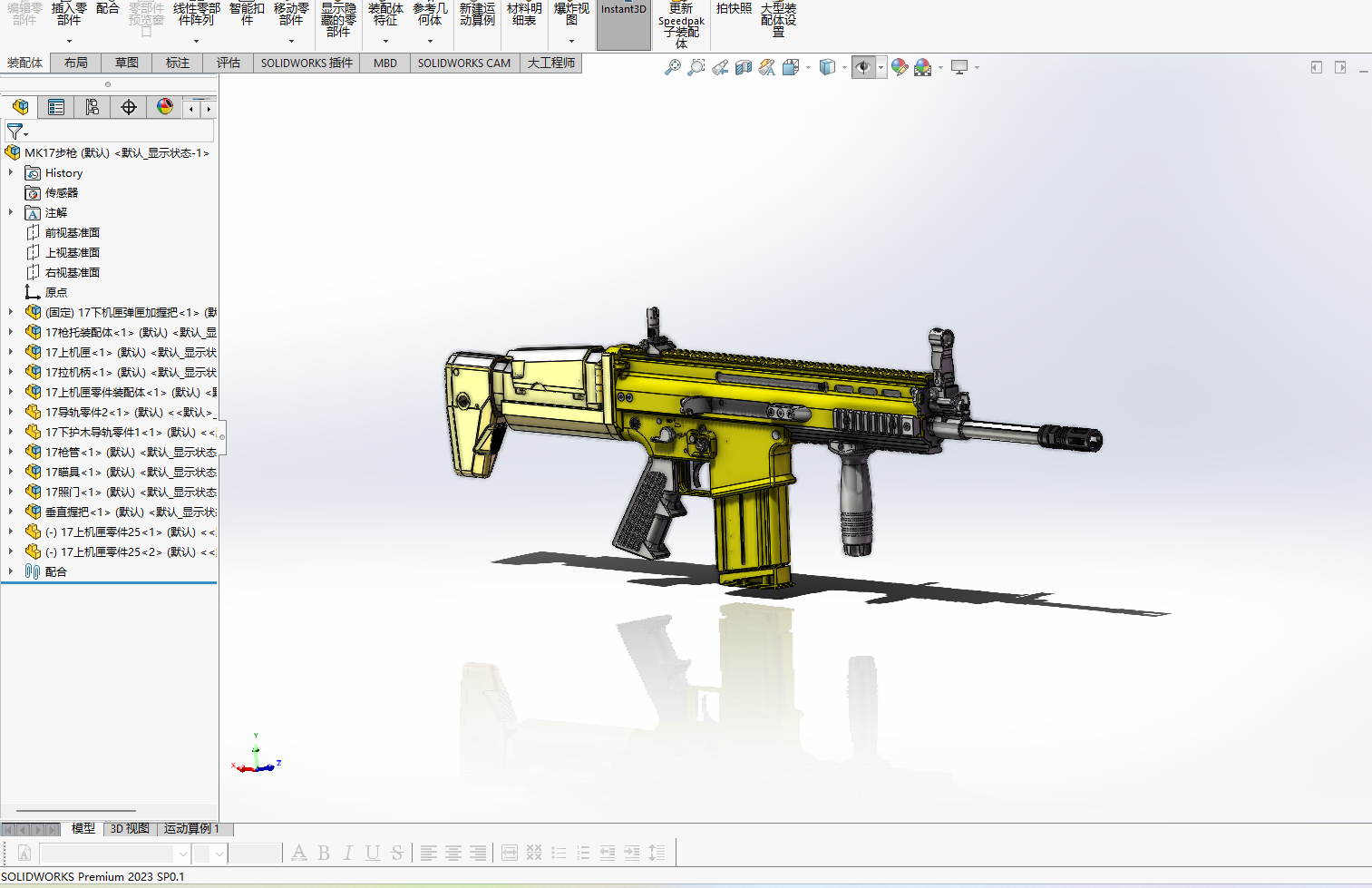Open the View Orientation dropdown arrow

pyautogui.click(x=808, y=67)
